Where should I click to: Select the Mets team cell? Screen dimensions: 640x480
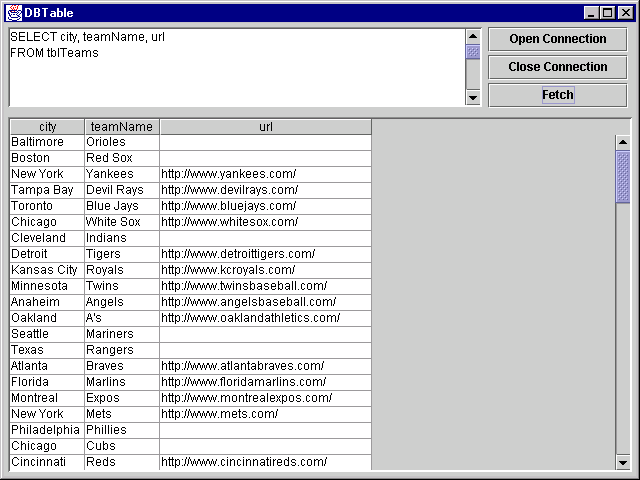[x=122, y=414]
